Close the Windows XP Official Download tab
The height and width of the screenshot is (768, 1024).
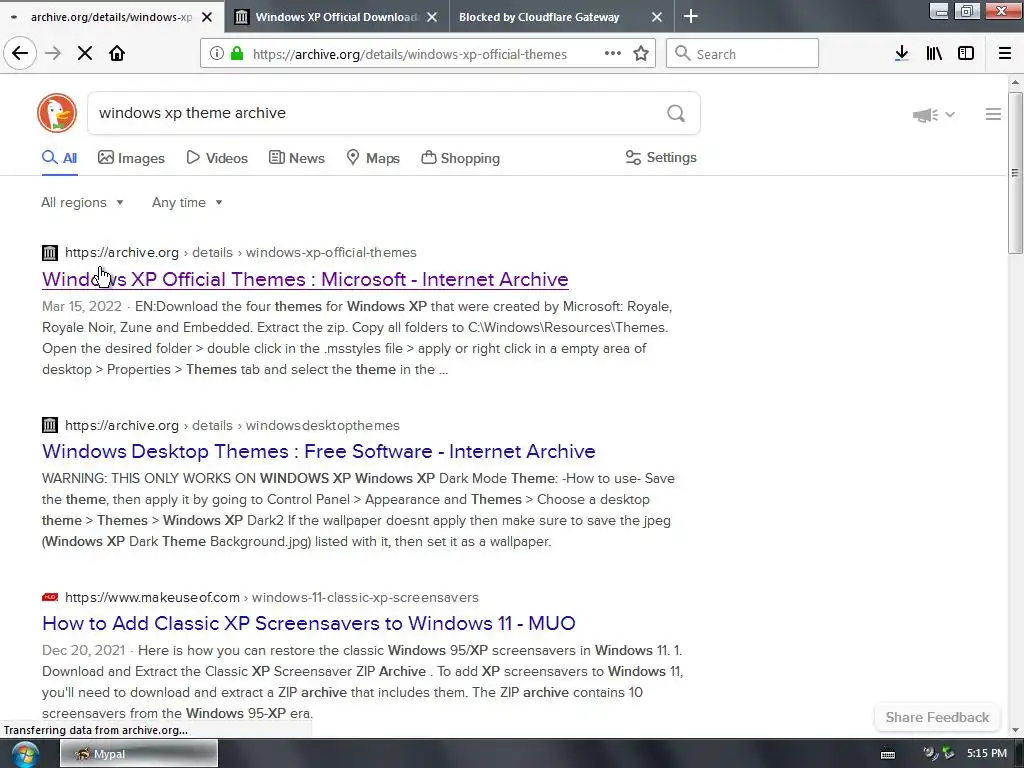(432, 17)
